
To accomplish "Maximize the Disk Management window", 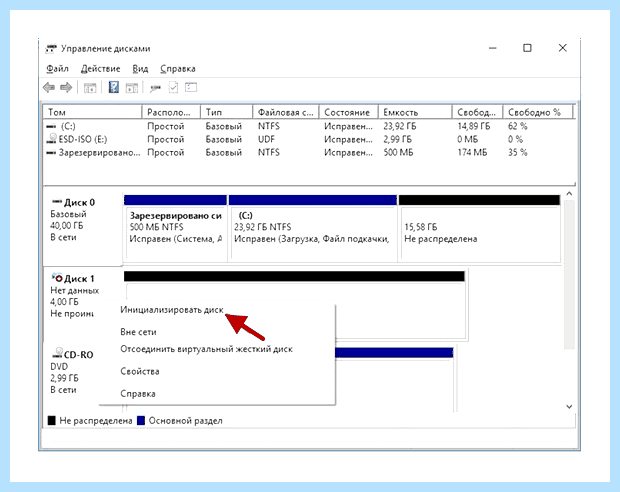I will point(527,48).
